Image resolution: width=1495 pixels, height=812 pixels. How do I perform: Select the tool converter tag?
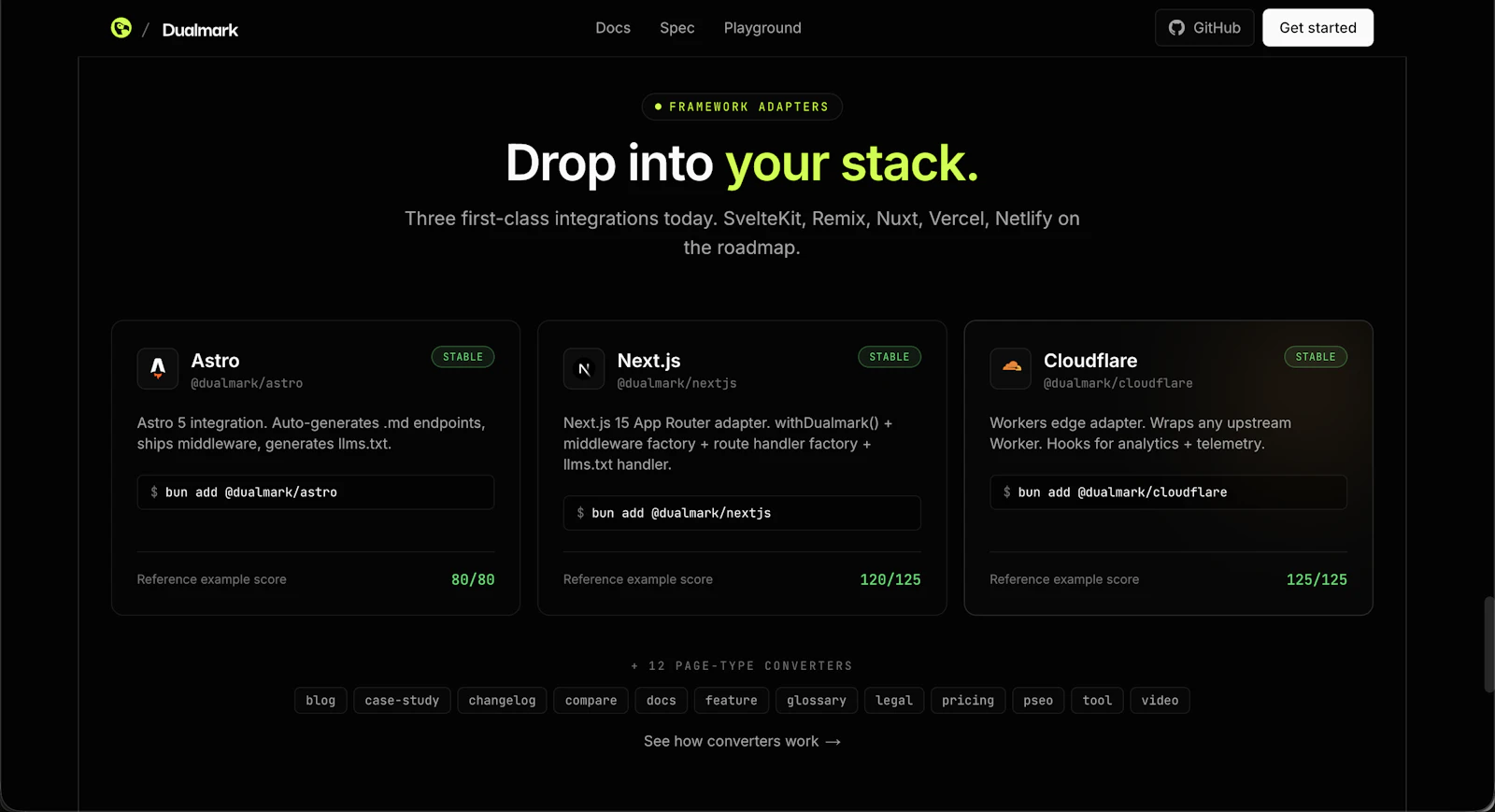(x=1097, y=701)
